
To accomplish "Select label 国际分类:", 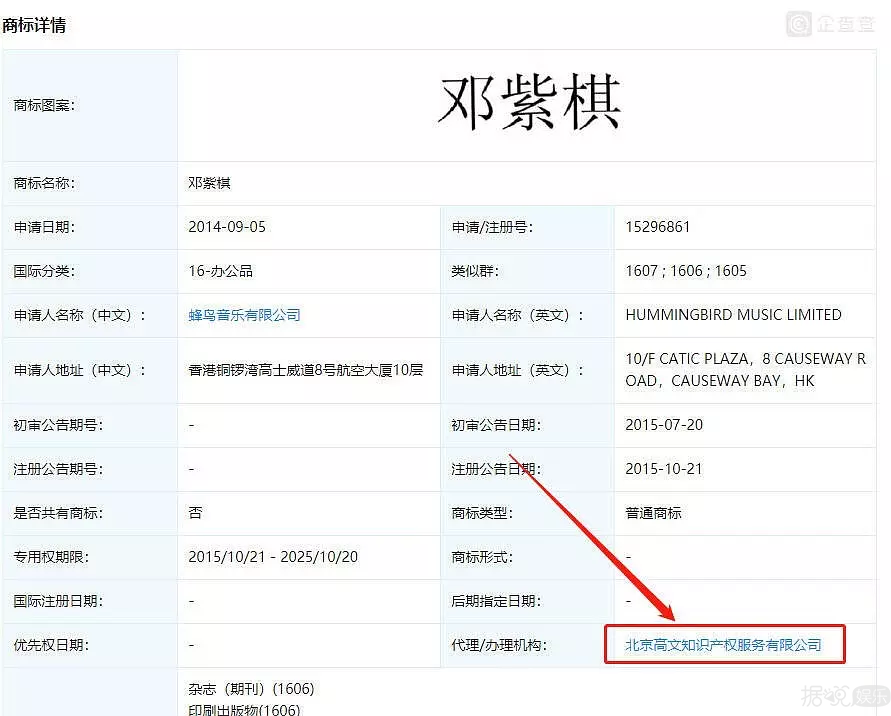I will pyautogui.click(x=44, y=271).
